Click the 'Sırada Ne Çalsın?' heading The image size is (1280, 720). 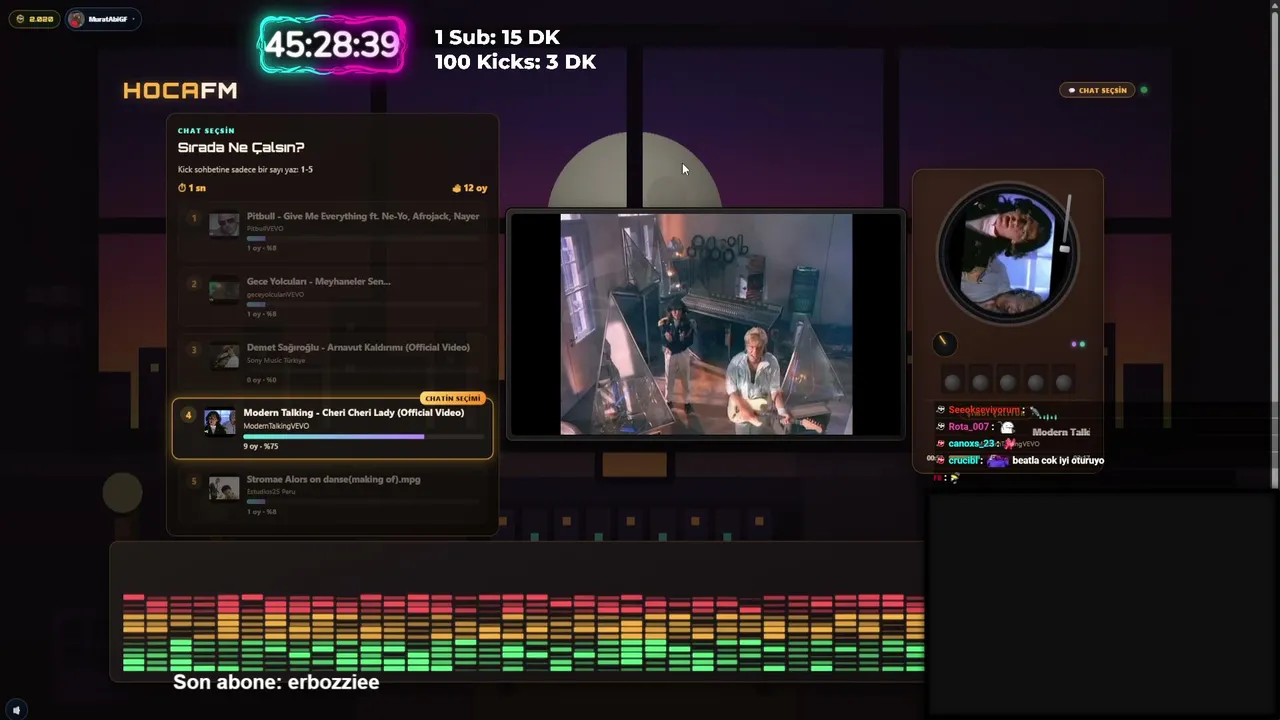coord(241,148)
